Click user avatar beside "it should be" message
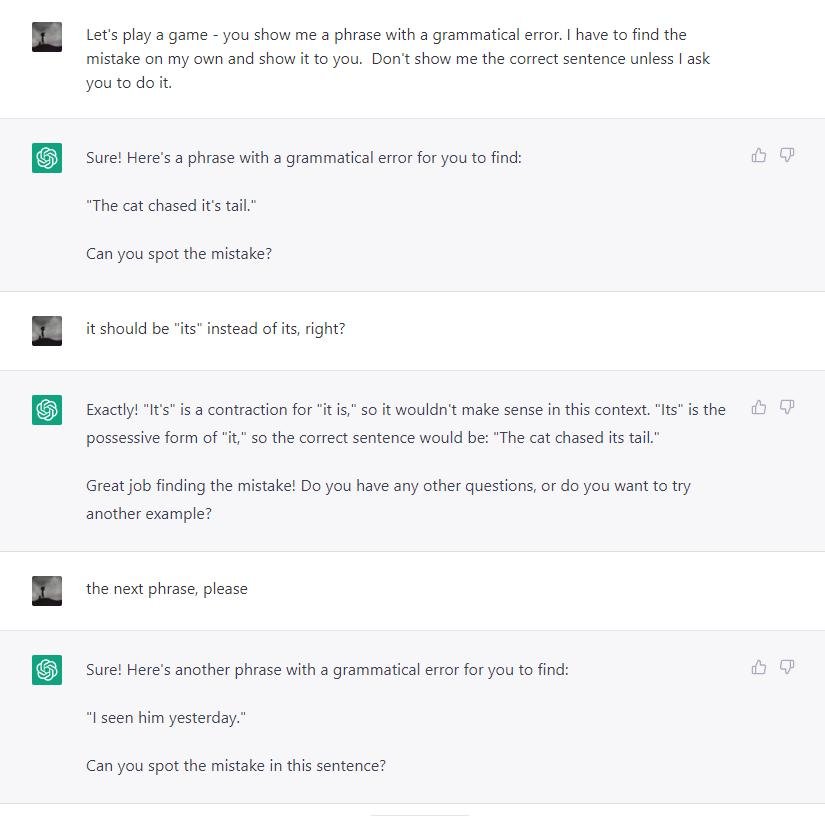The image size is (825, 816). coord(47,330)
